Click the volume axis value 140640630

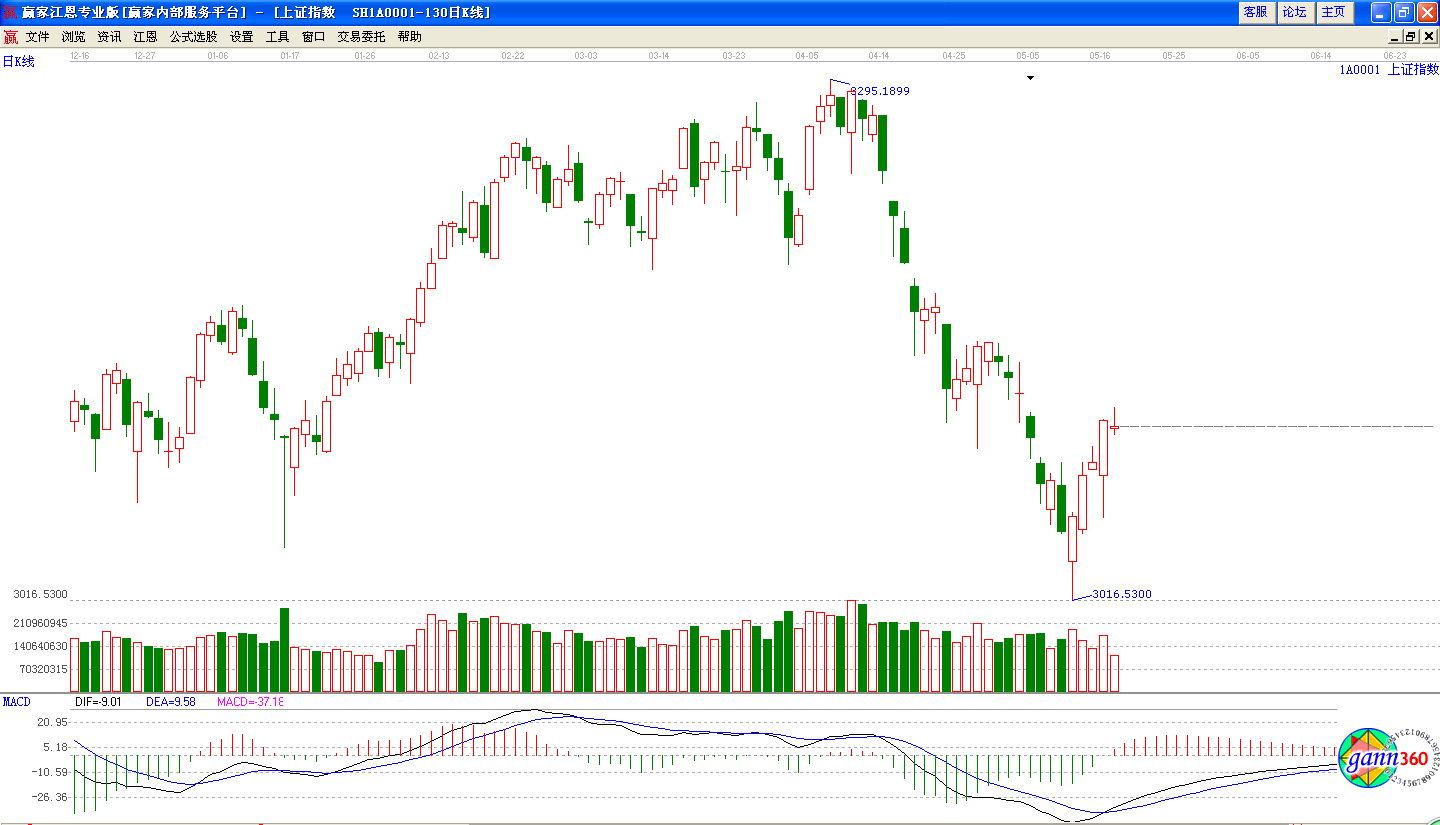coord(40,646)
